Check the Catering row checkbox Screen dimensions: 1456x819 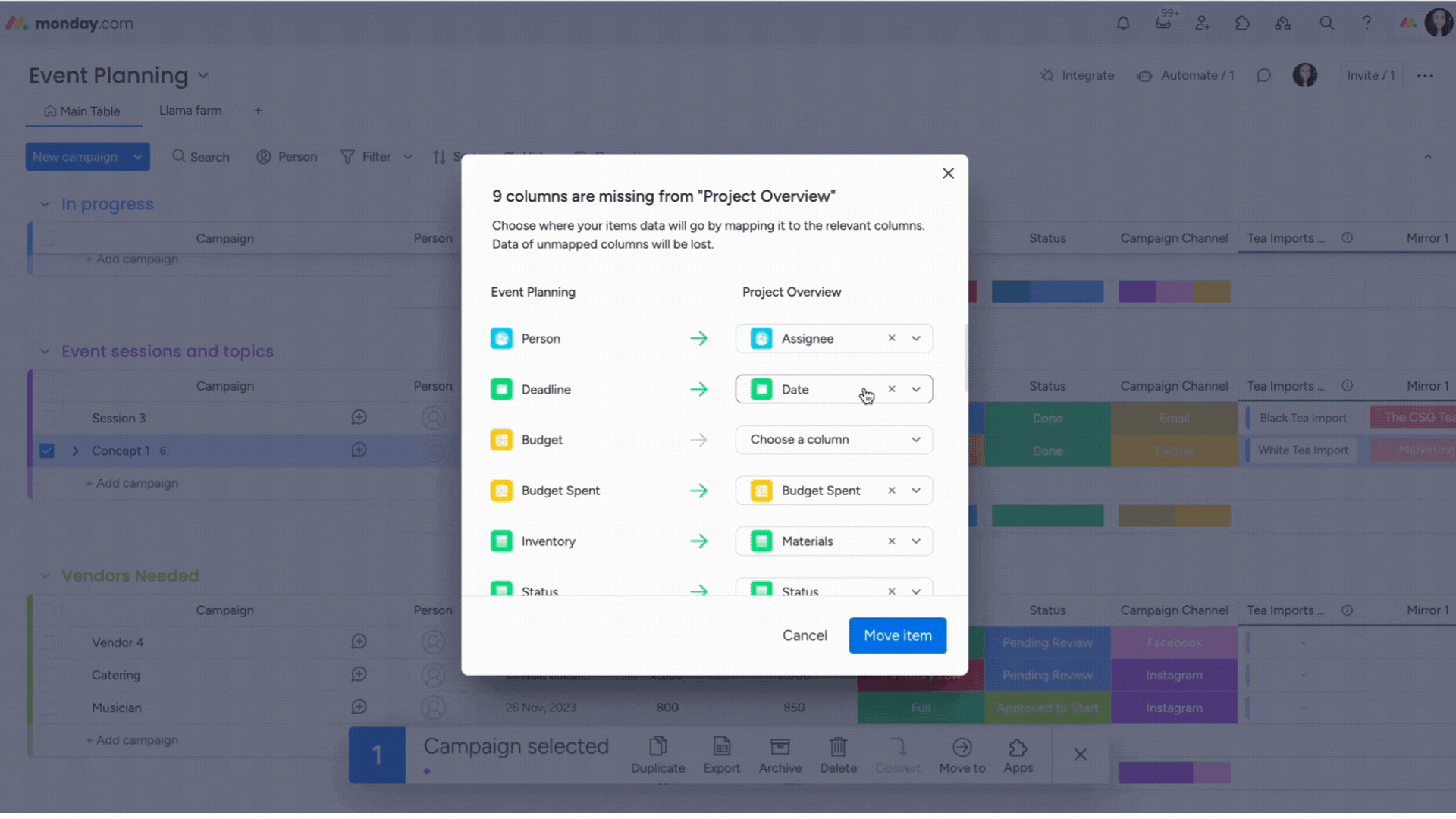[47, 675]
